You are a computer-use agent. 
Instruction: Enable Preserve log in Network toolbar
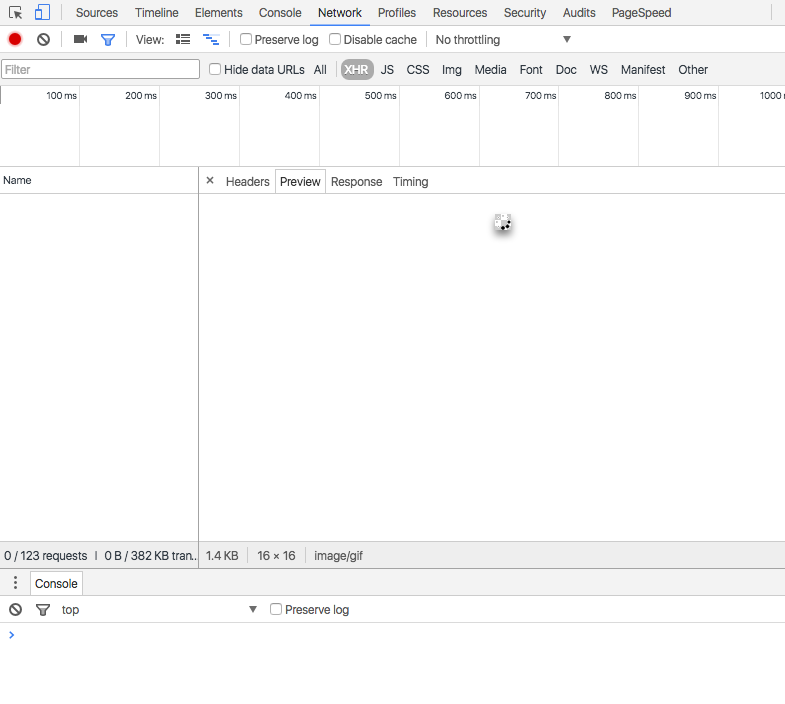coord(246,39)
